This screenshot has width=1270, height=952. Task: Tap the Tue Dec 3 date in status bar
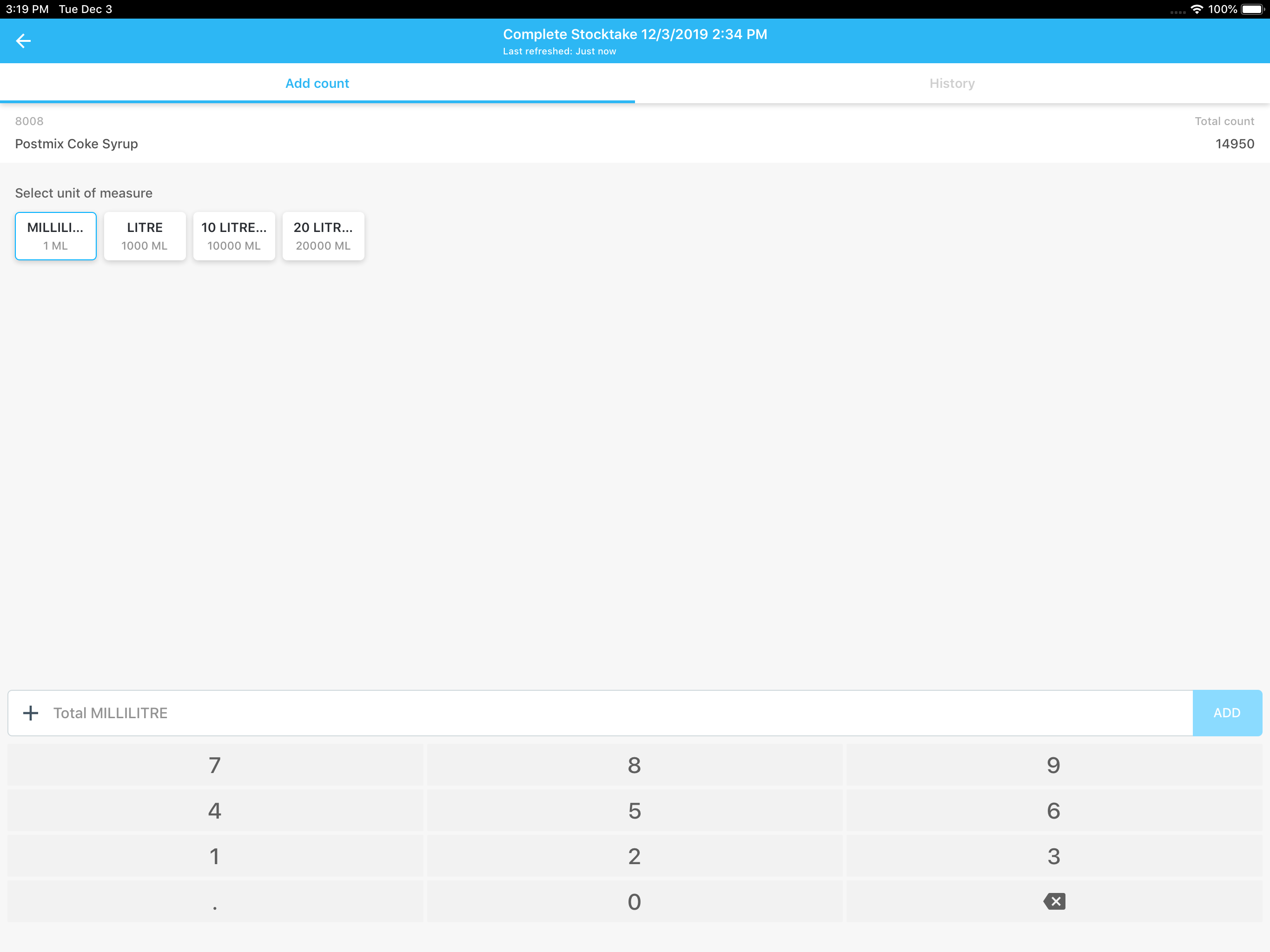coord(86,9)
